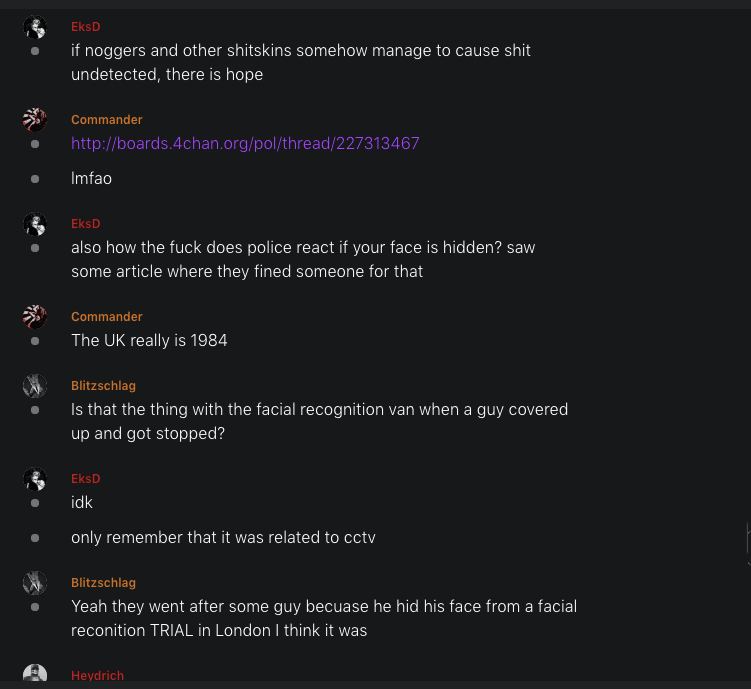Click Blitzschlag's avatar beside "Yeah they went after" message

(35, 584)
